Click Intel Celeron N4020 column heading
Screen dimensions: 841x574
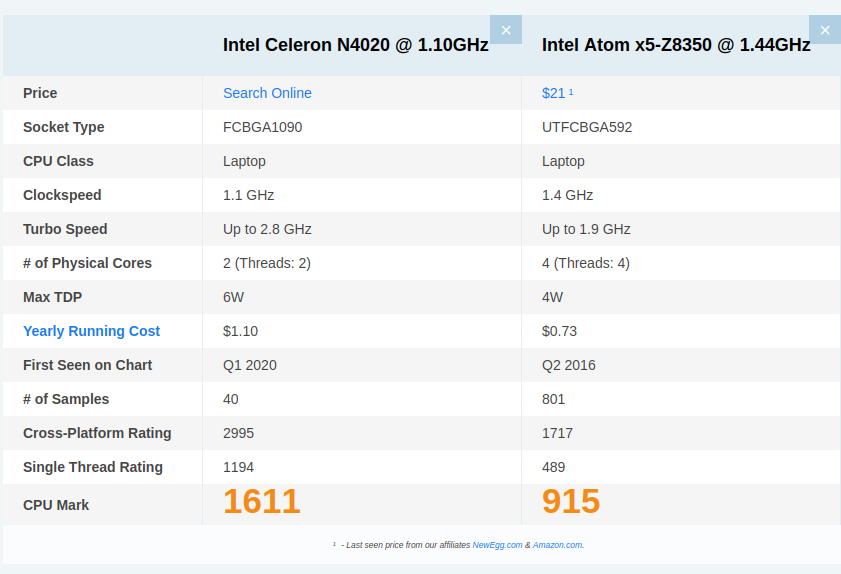click(356, 45)
